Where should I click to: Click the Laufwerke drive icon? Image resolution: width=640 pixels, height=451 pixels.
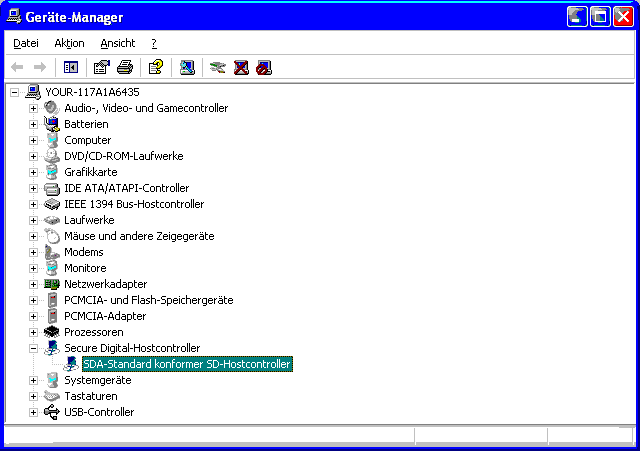[x=52, y=220]
